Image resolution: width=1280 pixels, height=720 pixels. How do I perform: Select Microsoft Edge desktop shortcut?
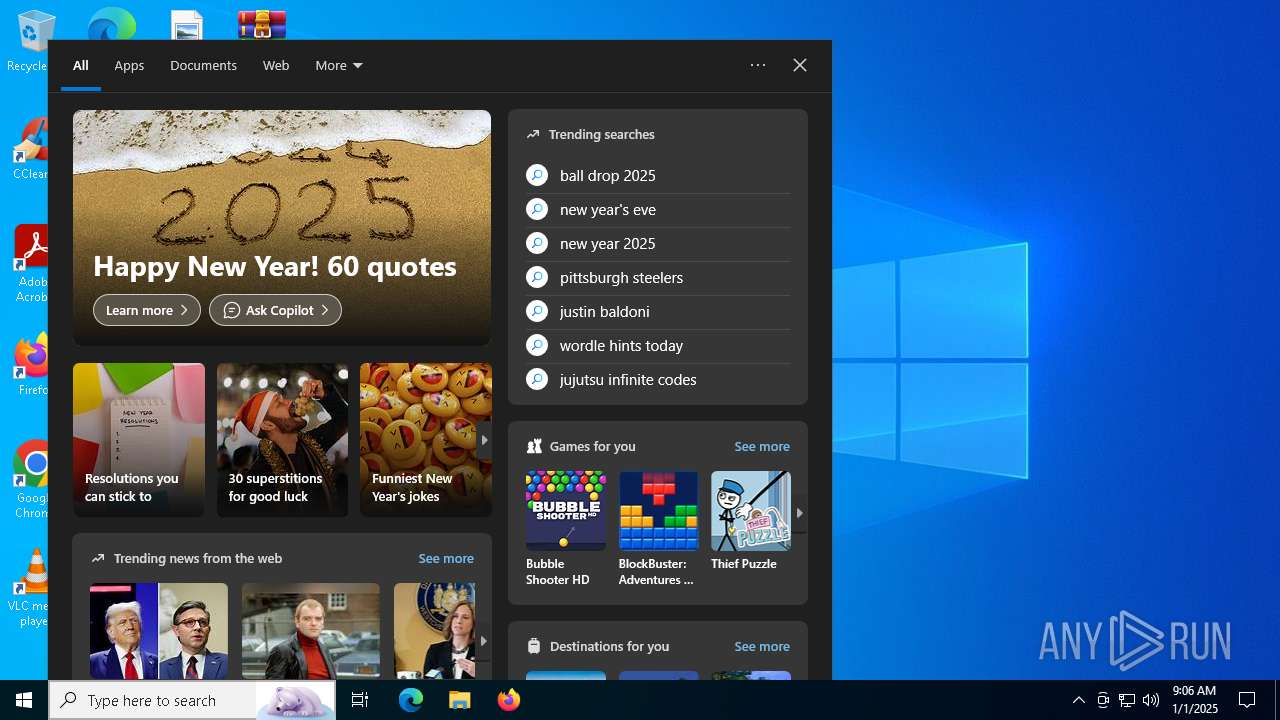point(111,24)
